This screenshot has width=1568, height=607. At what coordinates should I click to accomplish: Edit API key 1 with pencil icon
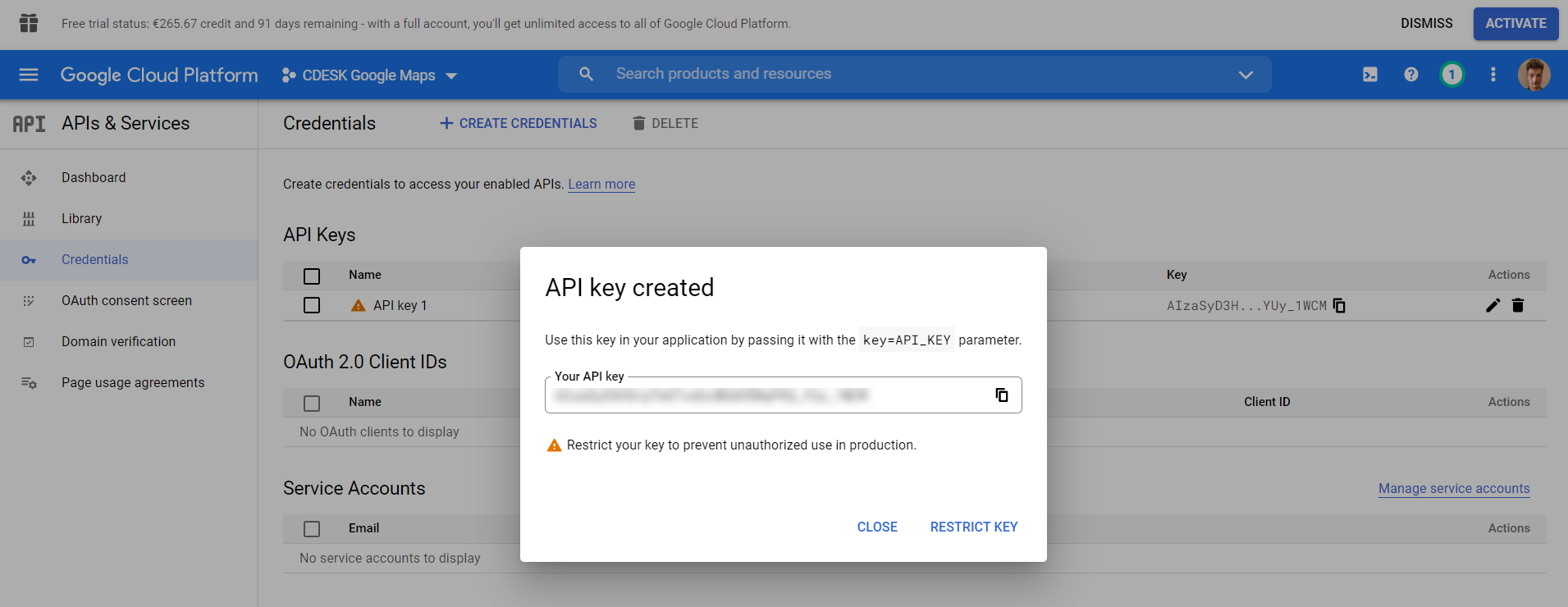tap(1493, 305)
